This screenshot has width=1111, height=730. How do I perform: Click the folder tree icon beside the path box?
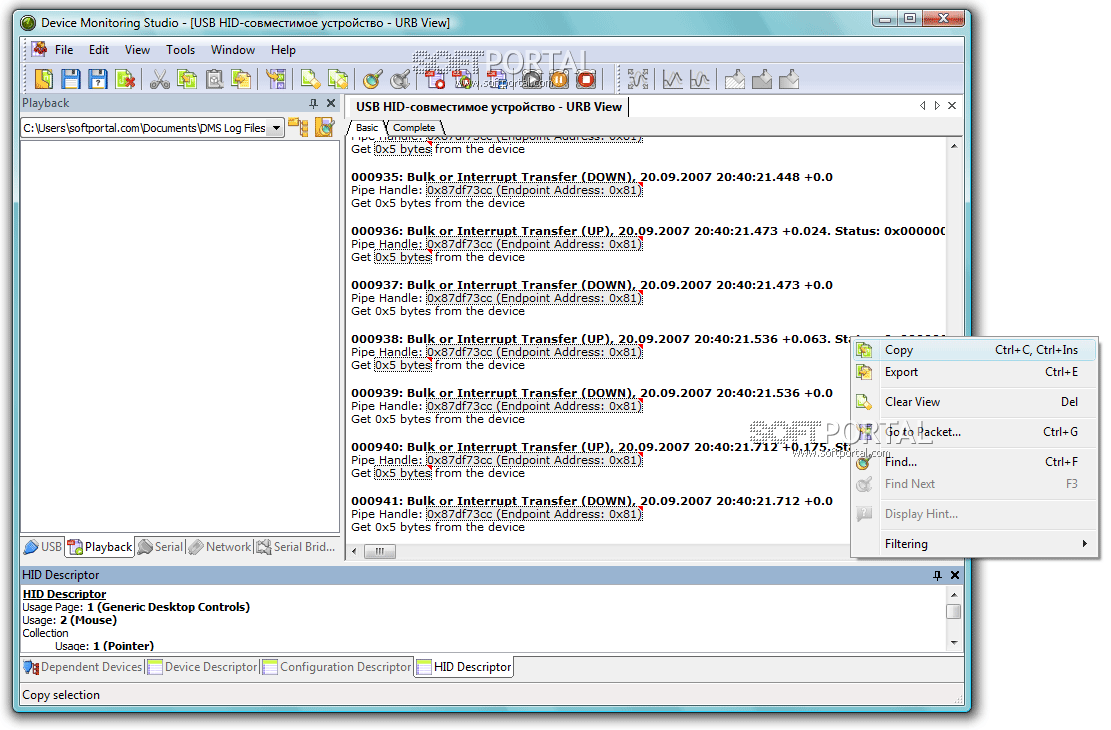(x=298, y=128)
